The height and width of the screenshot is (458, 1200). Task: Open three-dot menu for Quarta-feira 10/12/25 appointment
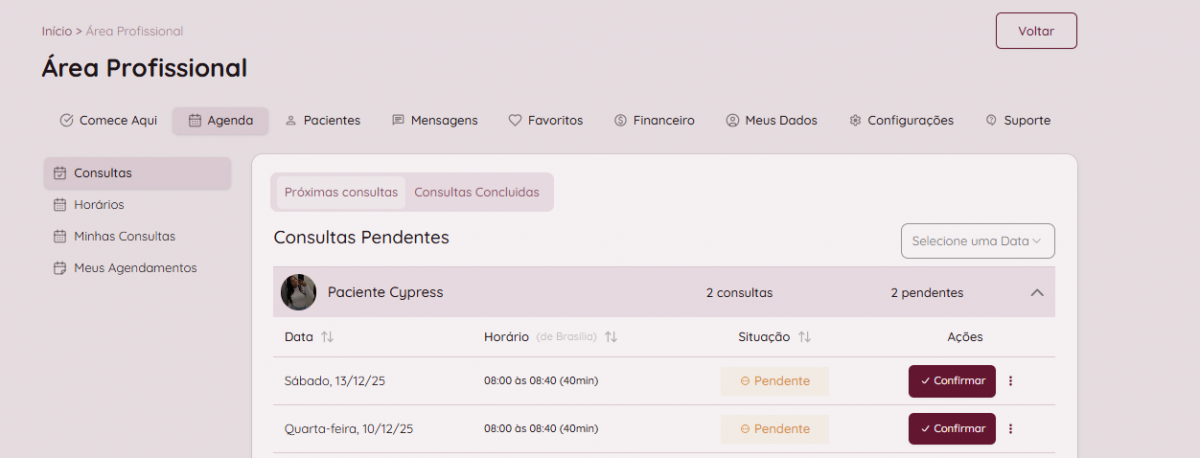pos(1011,429)
